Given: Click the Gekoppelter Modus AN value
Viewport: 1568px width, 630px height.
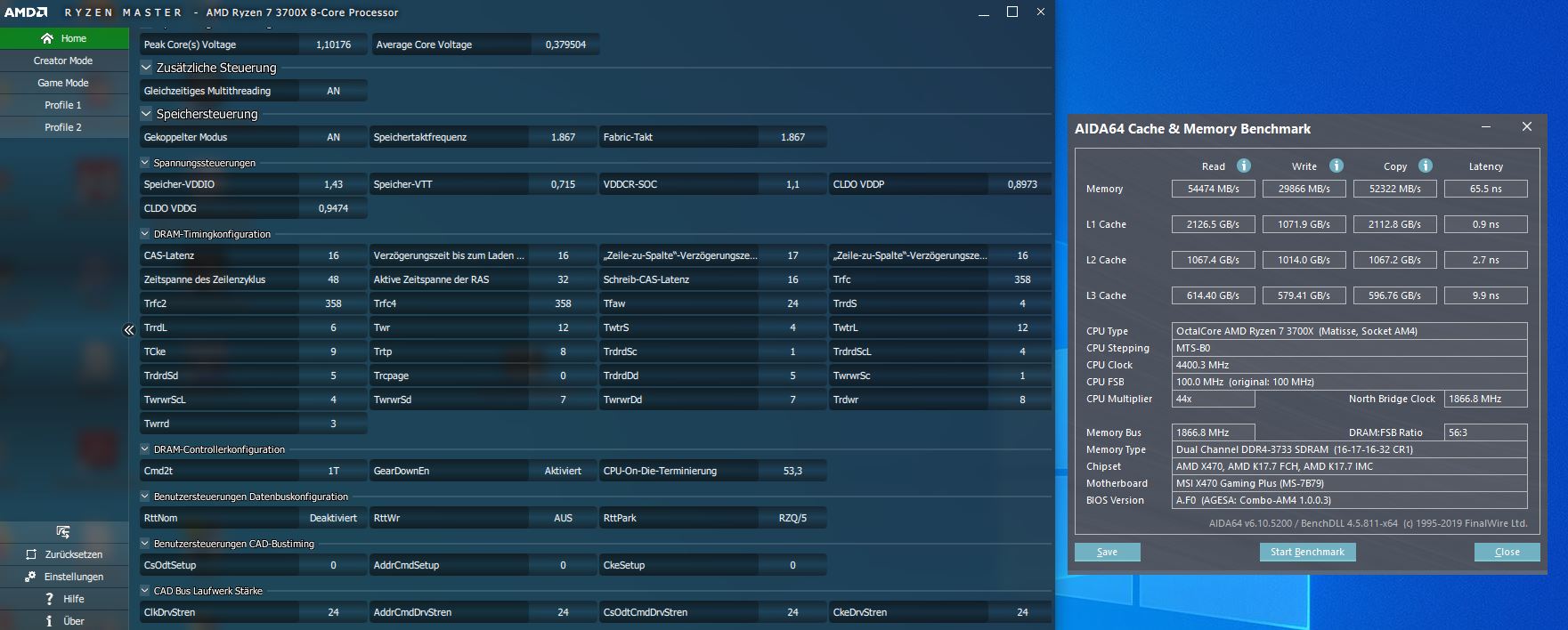Looking at the screenshot, I should point(333,137).
